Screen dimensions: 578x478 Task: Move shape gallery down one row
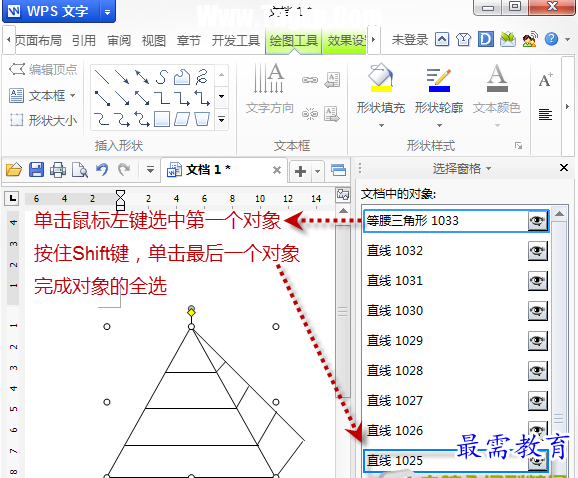pyautogui.click(x=222, y=97)
